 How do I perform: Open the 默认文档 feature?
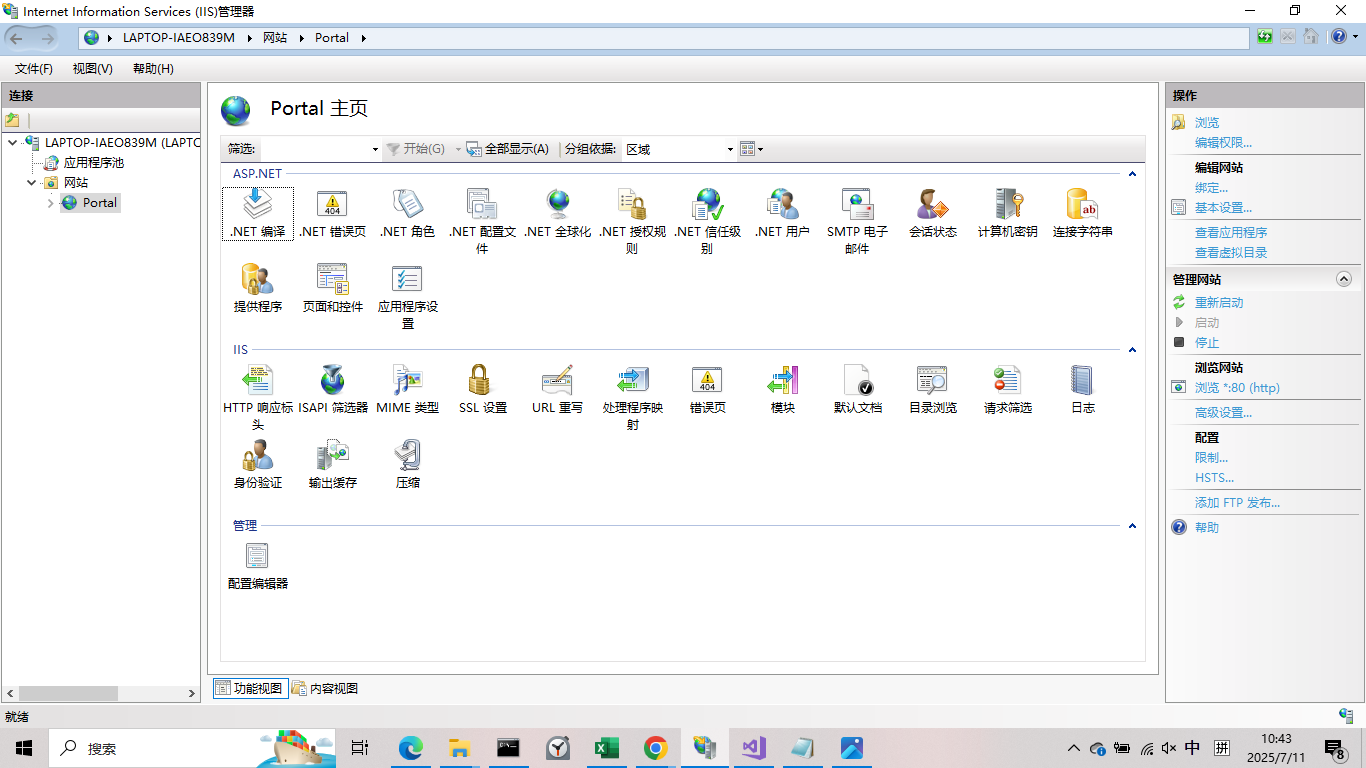(857, 389)
